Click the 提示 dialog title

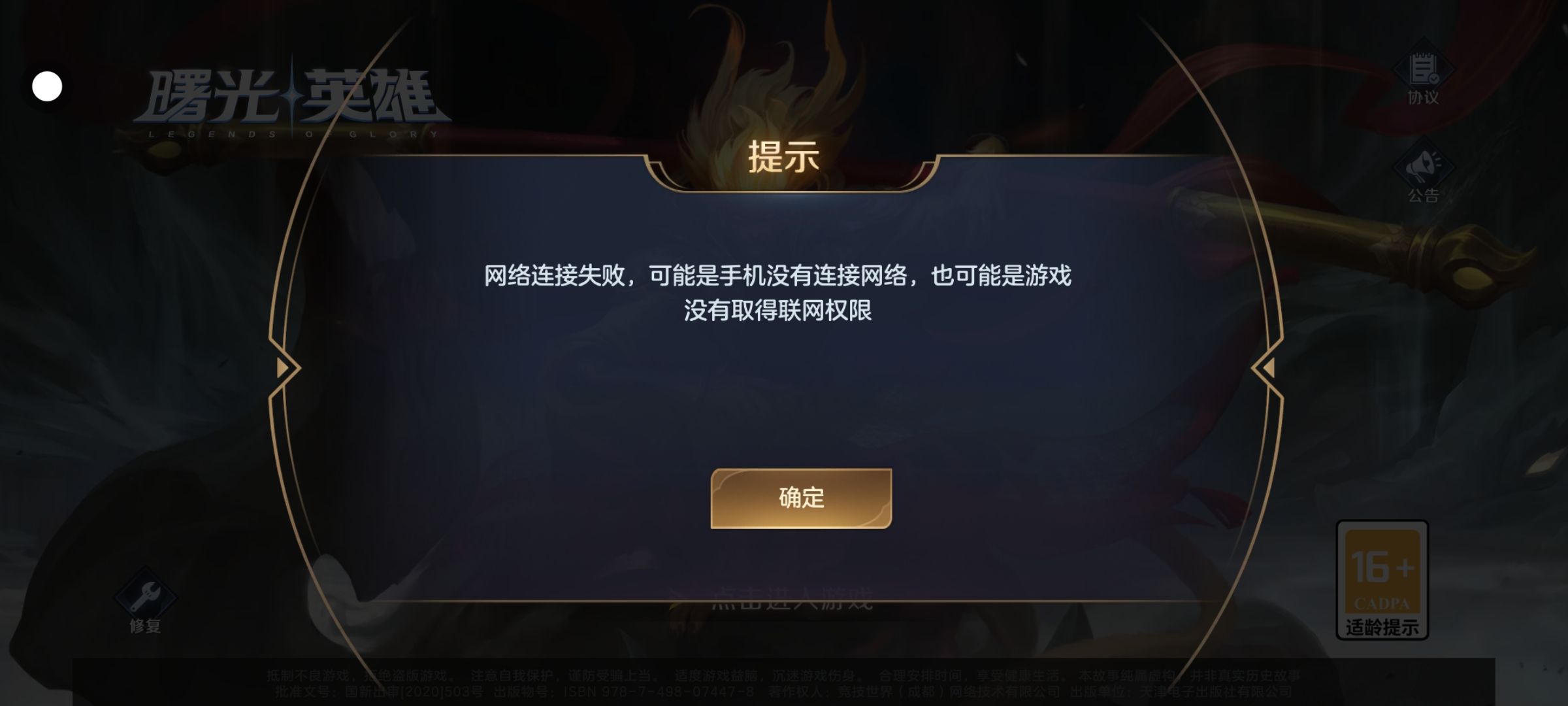(783, 158)
